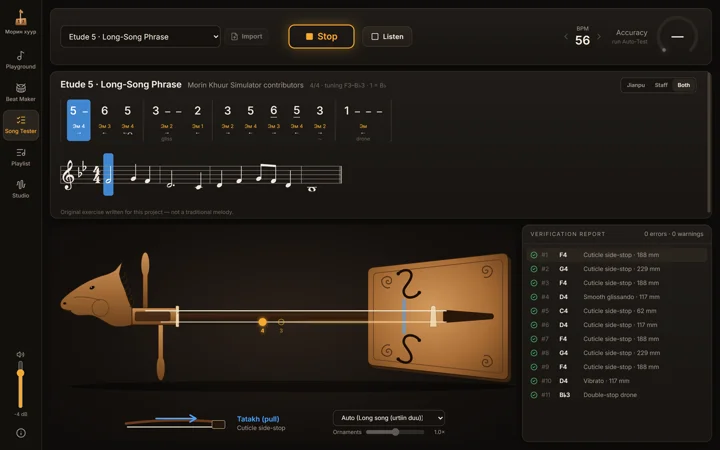Click the Морин хуур app logo
The width and height of the screenshot is (720, 450).
[x=21, y=22]
